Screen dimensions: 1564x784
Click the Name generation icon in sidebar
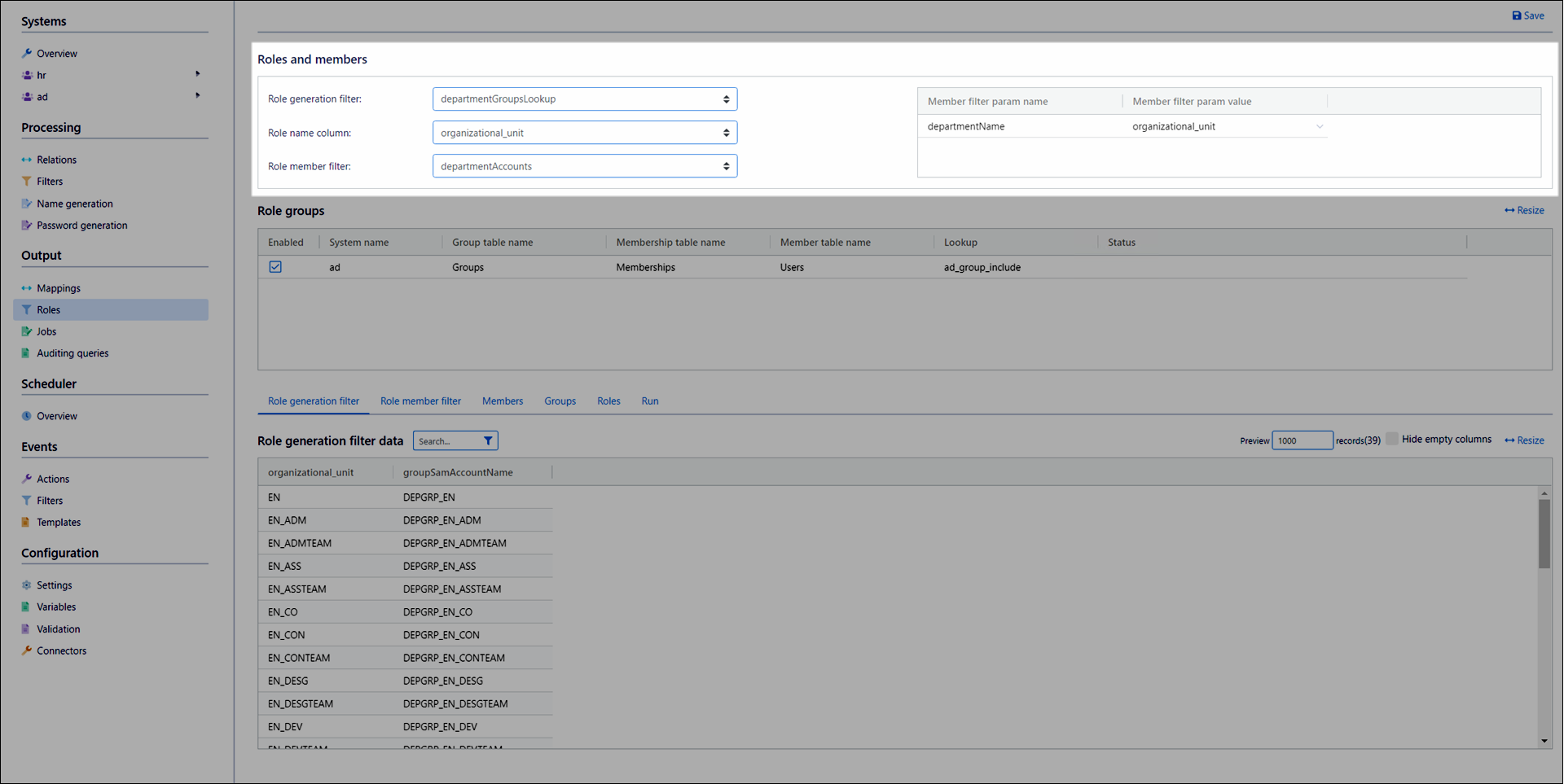coord(27,204)
